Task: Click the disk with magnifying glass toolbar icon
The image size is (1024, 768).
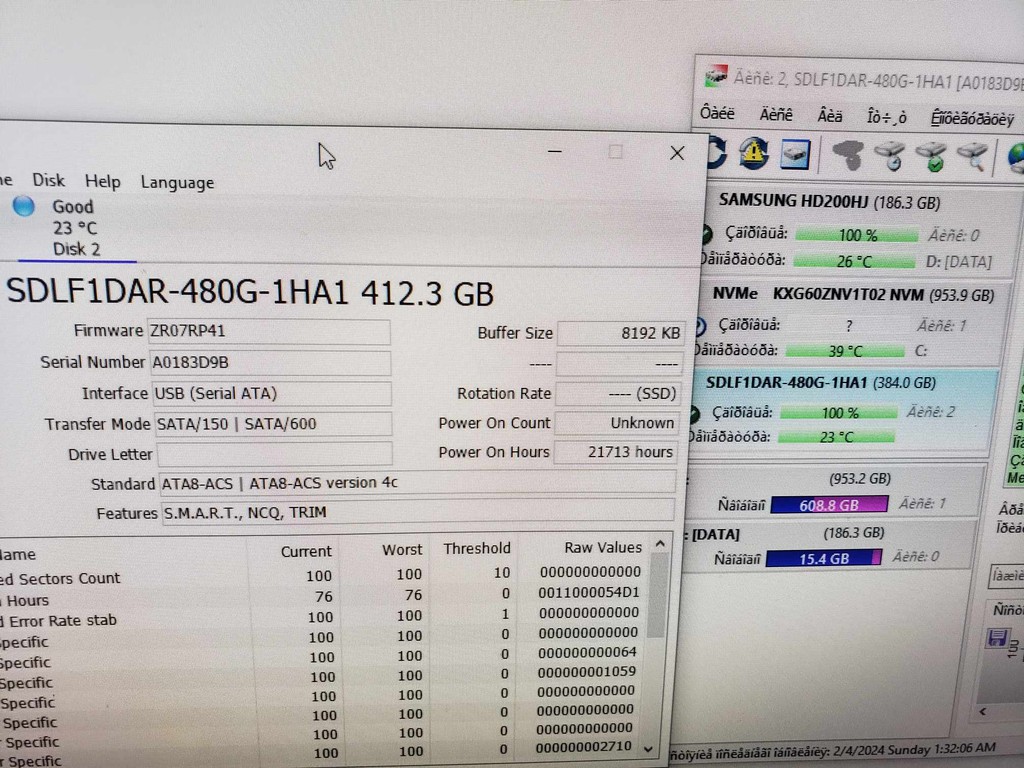Action: pos(972,158)
